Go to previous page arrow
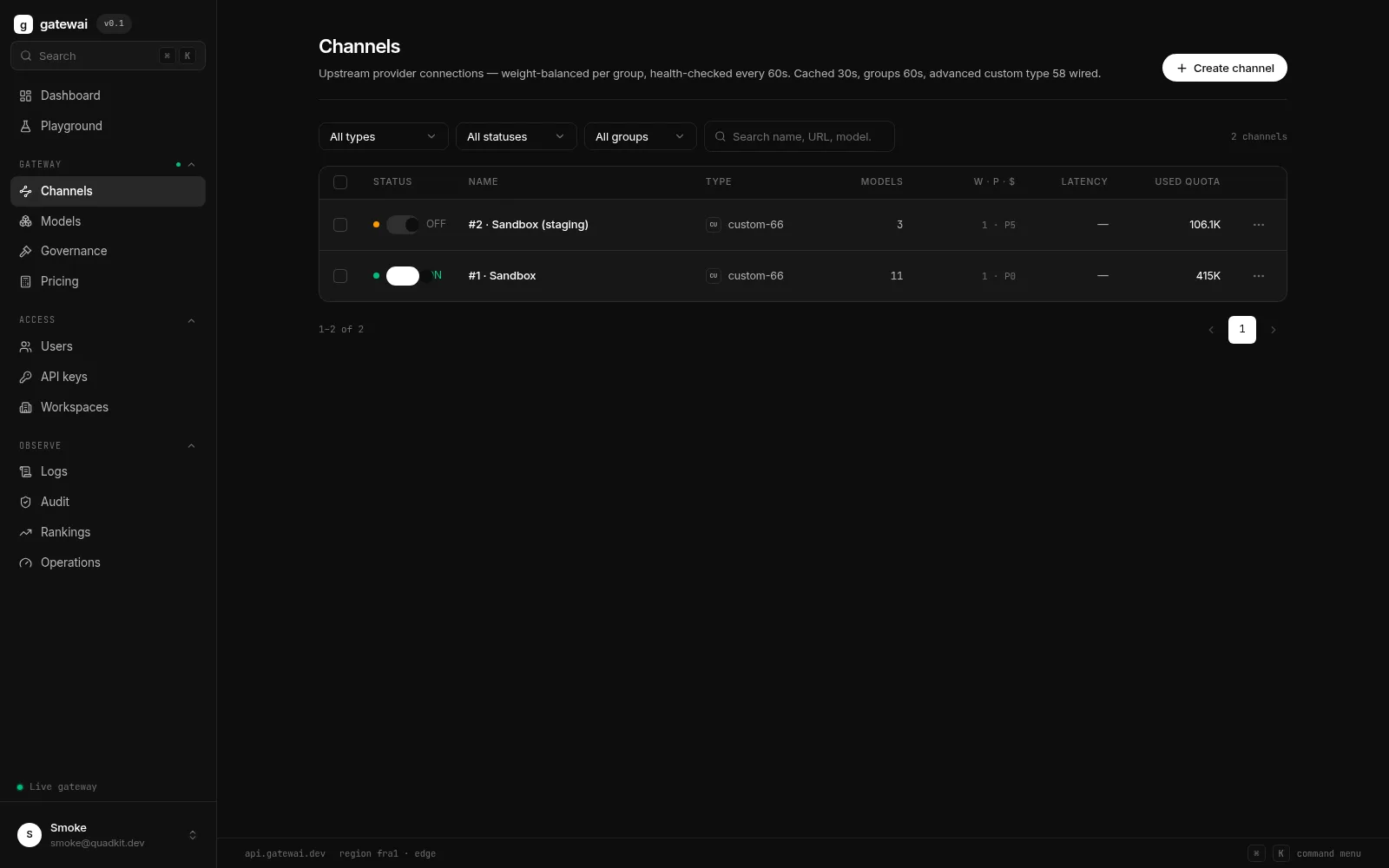Image resolution: width=1389 pixels, height=868 pixels. pyautogui.click(x=1211, y=330)
